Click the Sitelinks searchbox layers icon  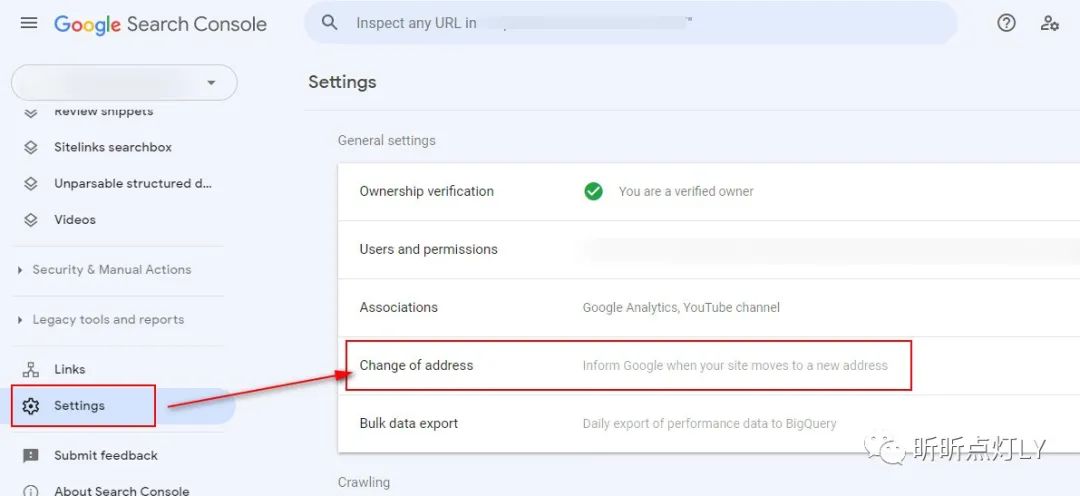tap(30, 147)
